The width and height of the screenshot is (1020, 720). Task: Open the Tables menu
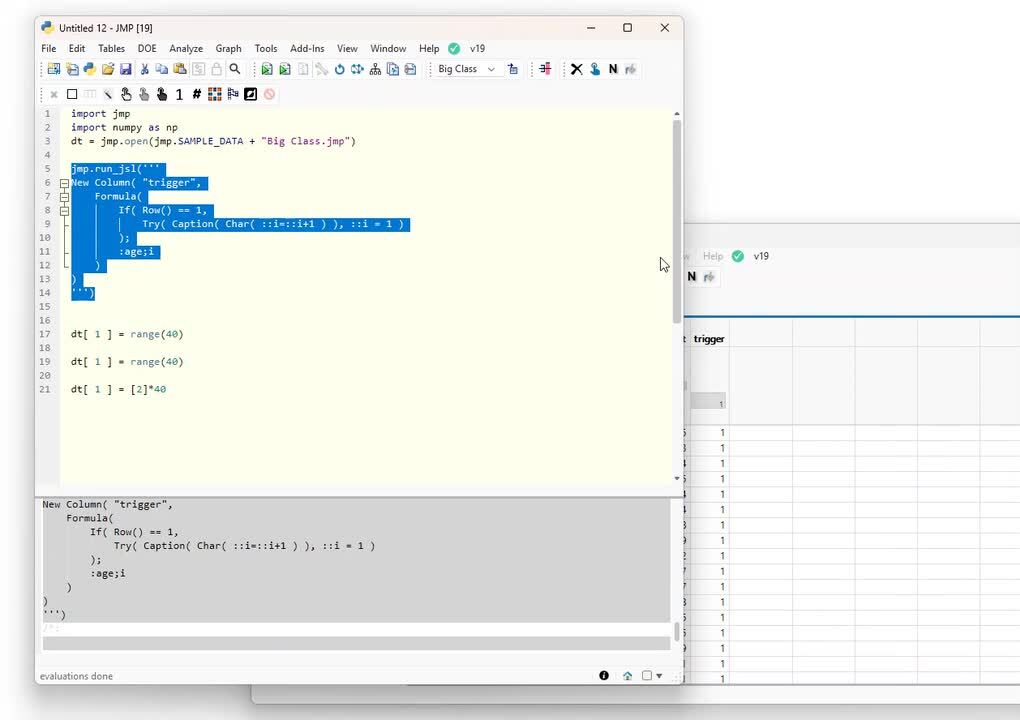pos(111,48)
